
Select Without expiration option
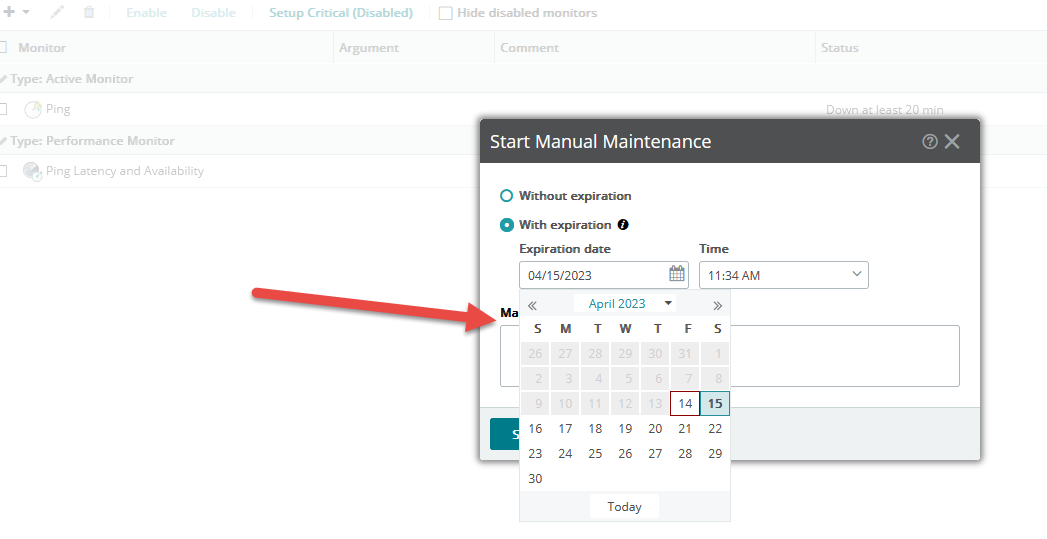[506, 196]
